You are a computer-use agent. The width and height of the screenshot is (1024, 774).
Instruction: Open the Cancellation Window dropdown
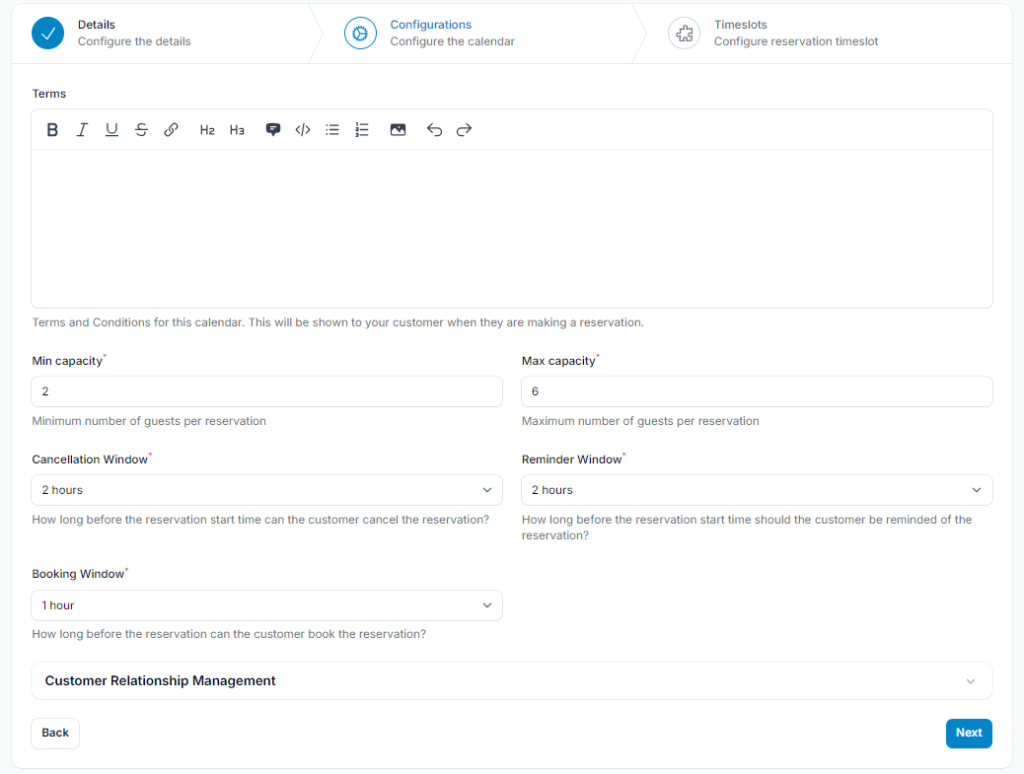click(266, 490)
